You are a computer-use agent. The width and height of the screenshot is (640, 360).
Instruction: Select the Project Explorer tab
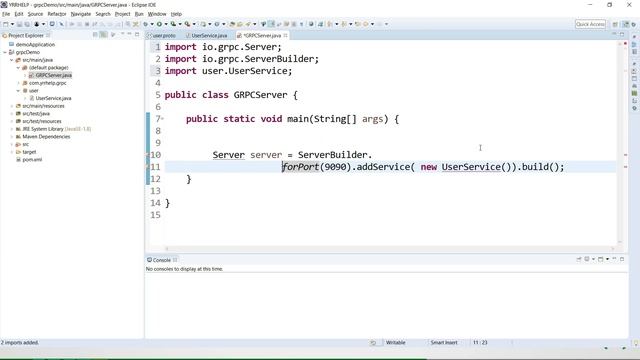[x=26, y=36]
